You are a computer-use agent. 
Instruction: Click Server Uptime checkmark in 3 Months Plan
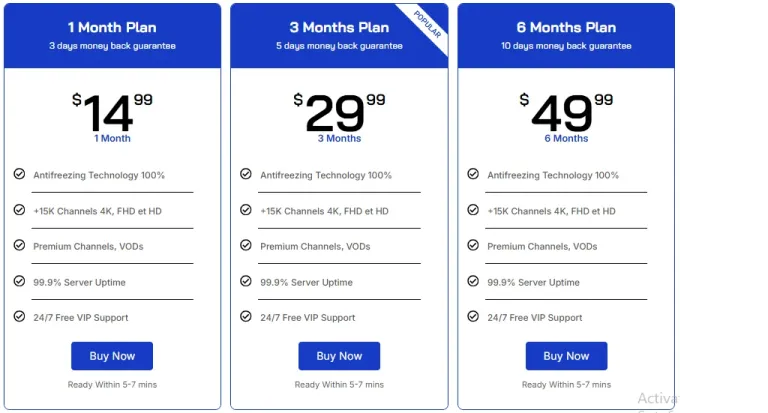(x=246, y=281)
